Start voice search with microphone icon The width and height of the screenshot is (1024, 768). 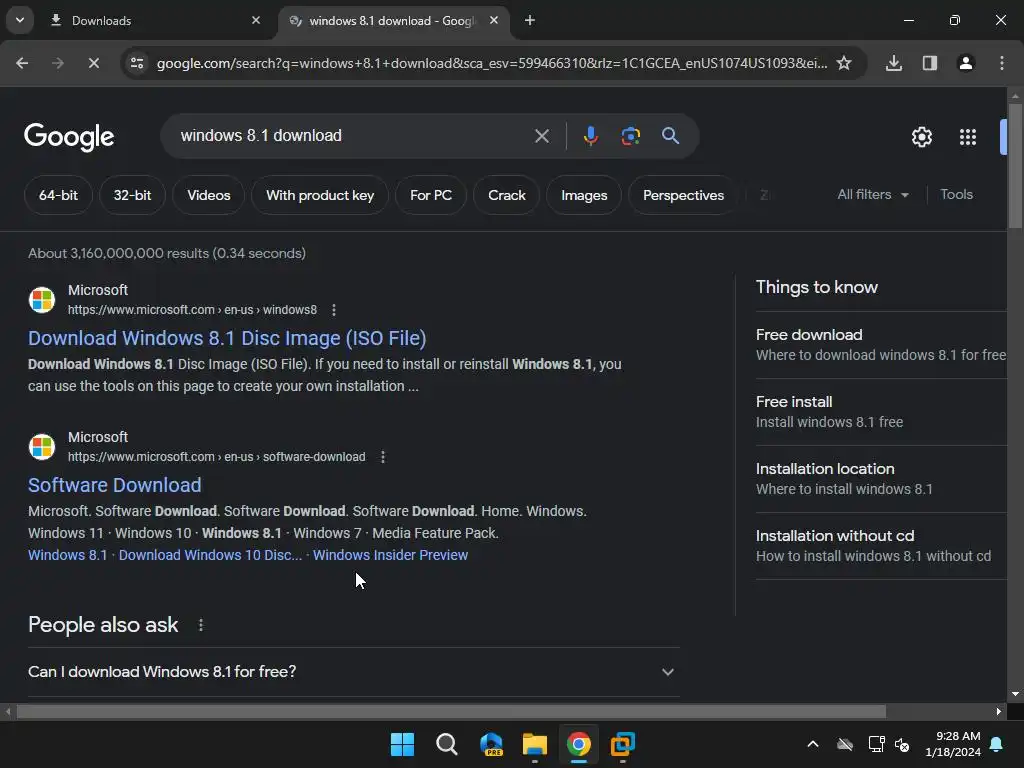(x=590, y=136)
